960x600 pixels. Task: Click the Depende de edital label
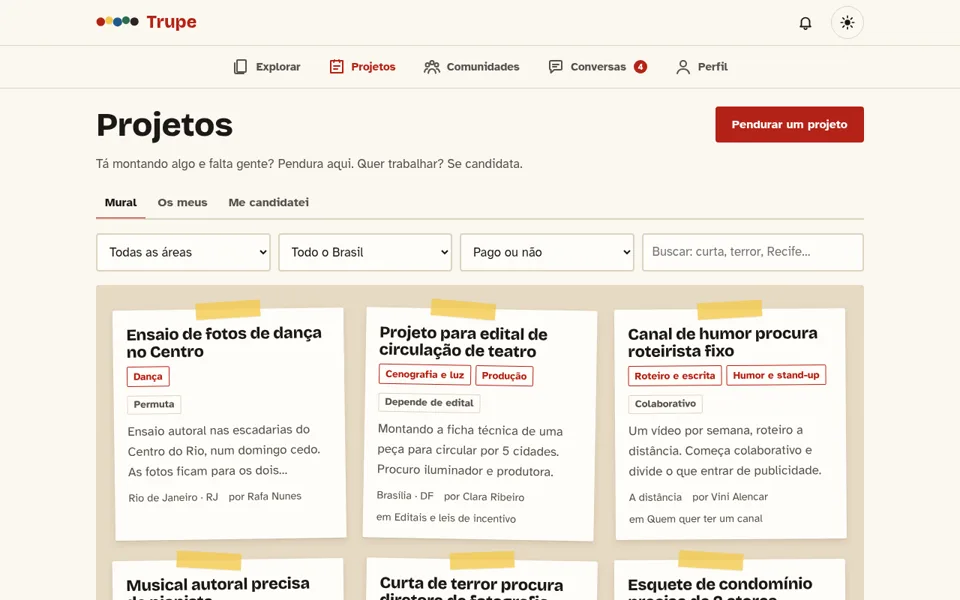pyautogui.click(x=429, y=403)
